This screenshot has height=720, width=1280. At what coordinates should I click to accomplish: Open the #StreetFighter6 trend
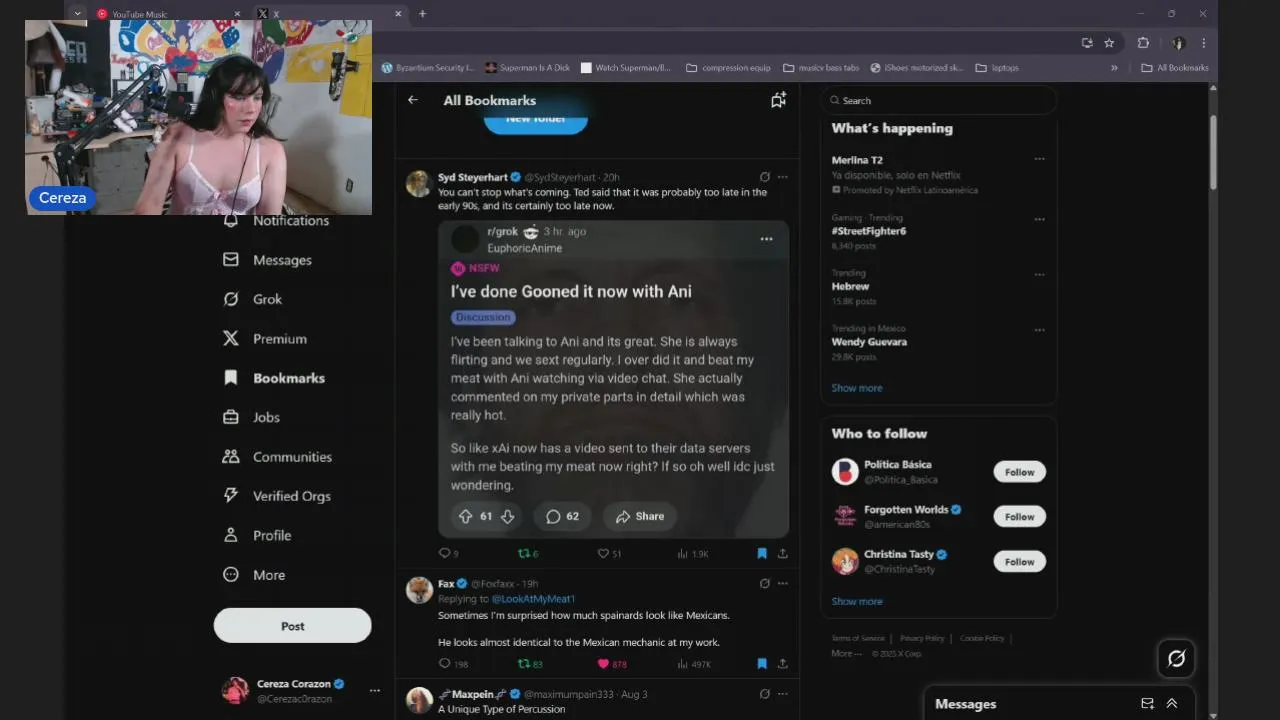pos(869,231)
